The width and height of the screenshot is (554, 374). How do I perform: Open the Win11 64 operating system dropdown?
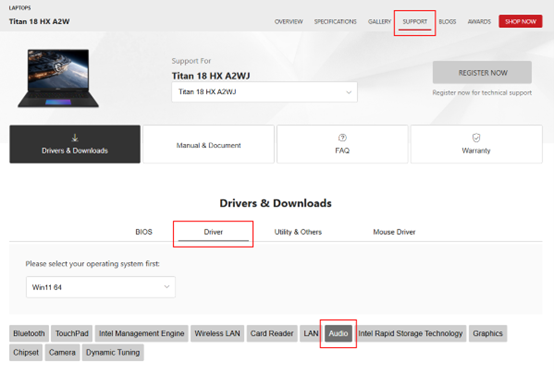pyautogui.click(x=101, y=287)
